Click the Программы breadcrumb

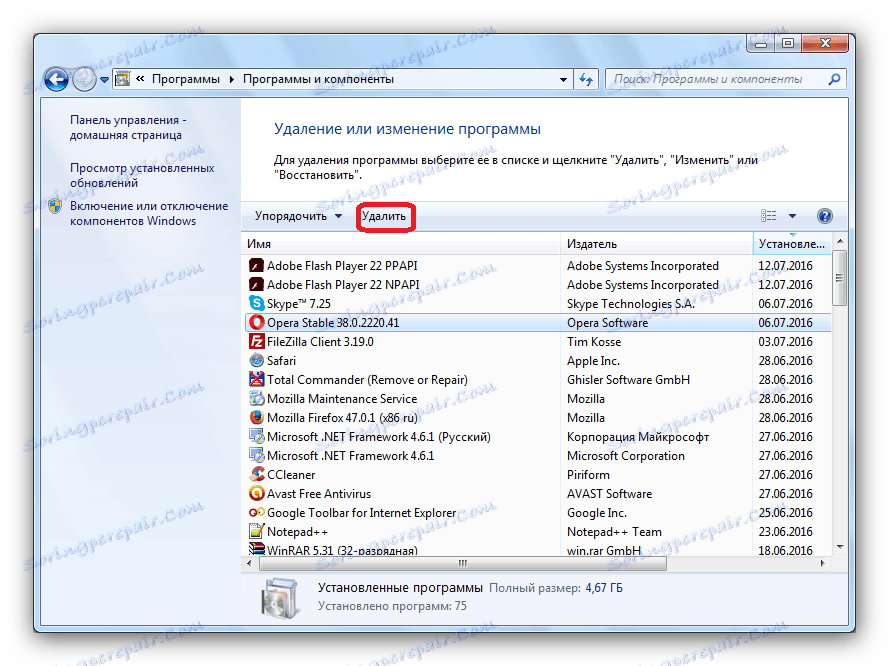click(185, 79)
